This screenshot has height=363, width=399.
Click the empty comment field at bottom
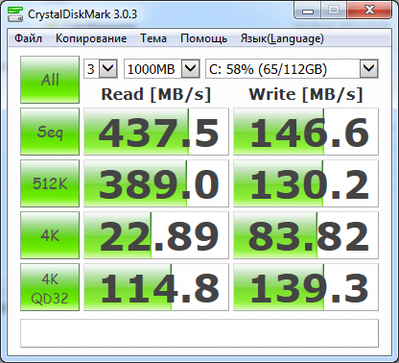[199, 333]
